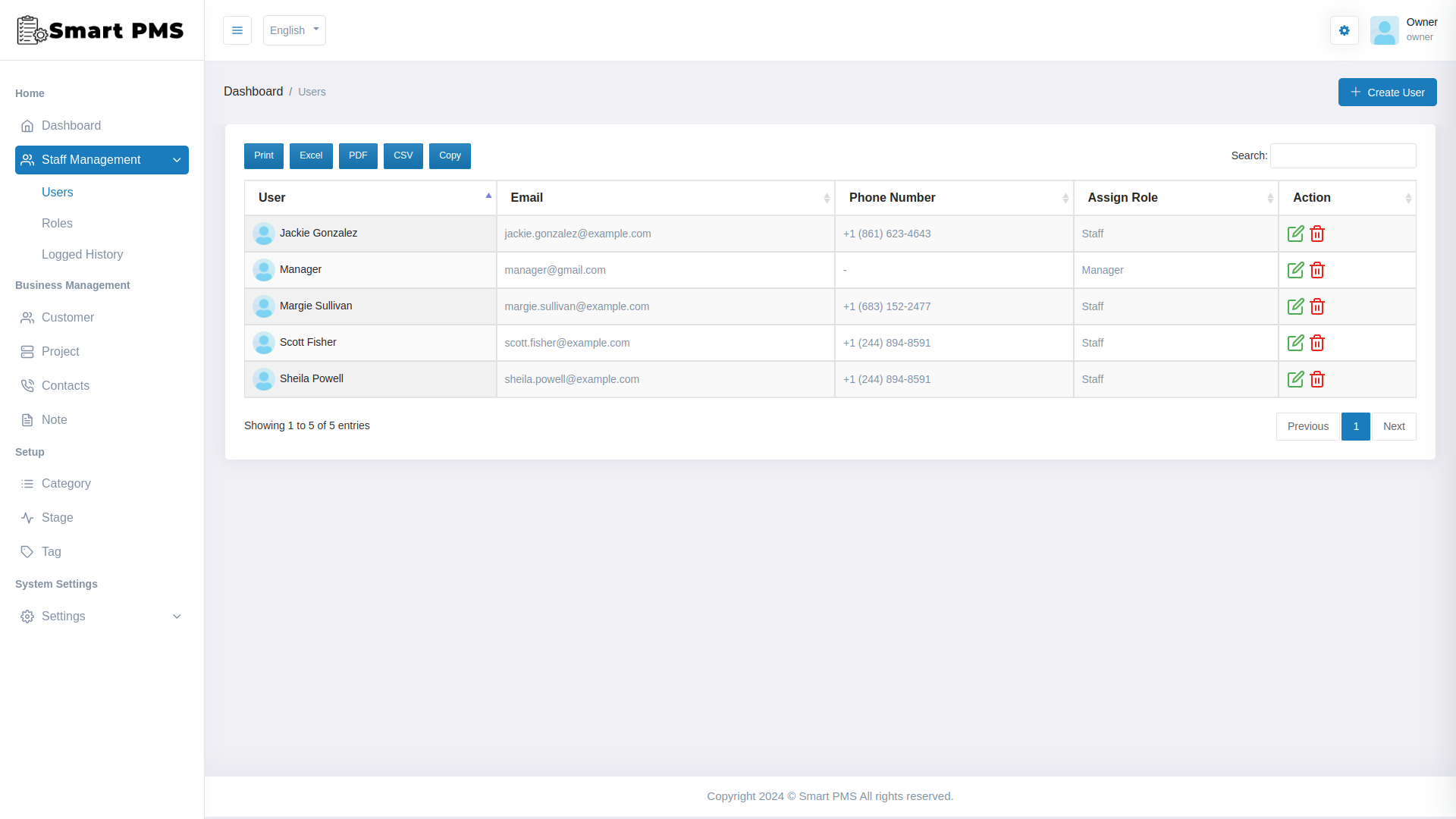Edit Jackie Gonzalez using the green pencil icon
The width and height of the screenshot is (1456, 819).
point(1296,234)
